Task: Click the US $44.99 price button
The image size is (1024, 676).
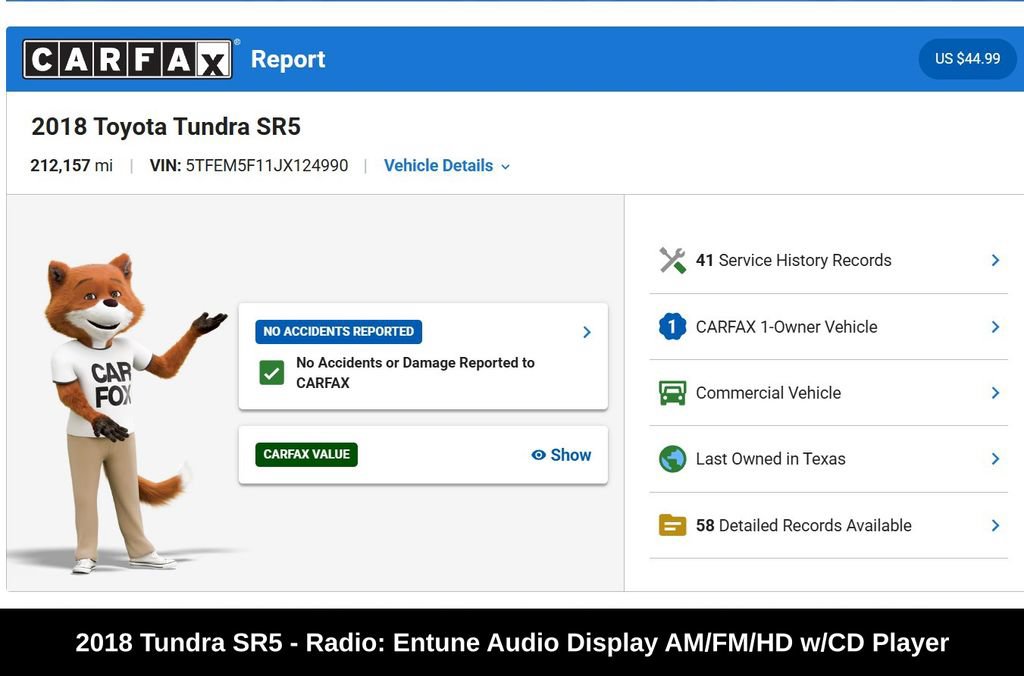Action: point(967,59)
